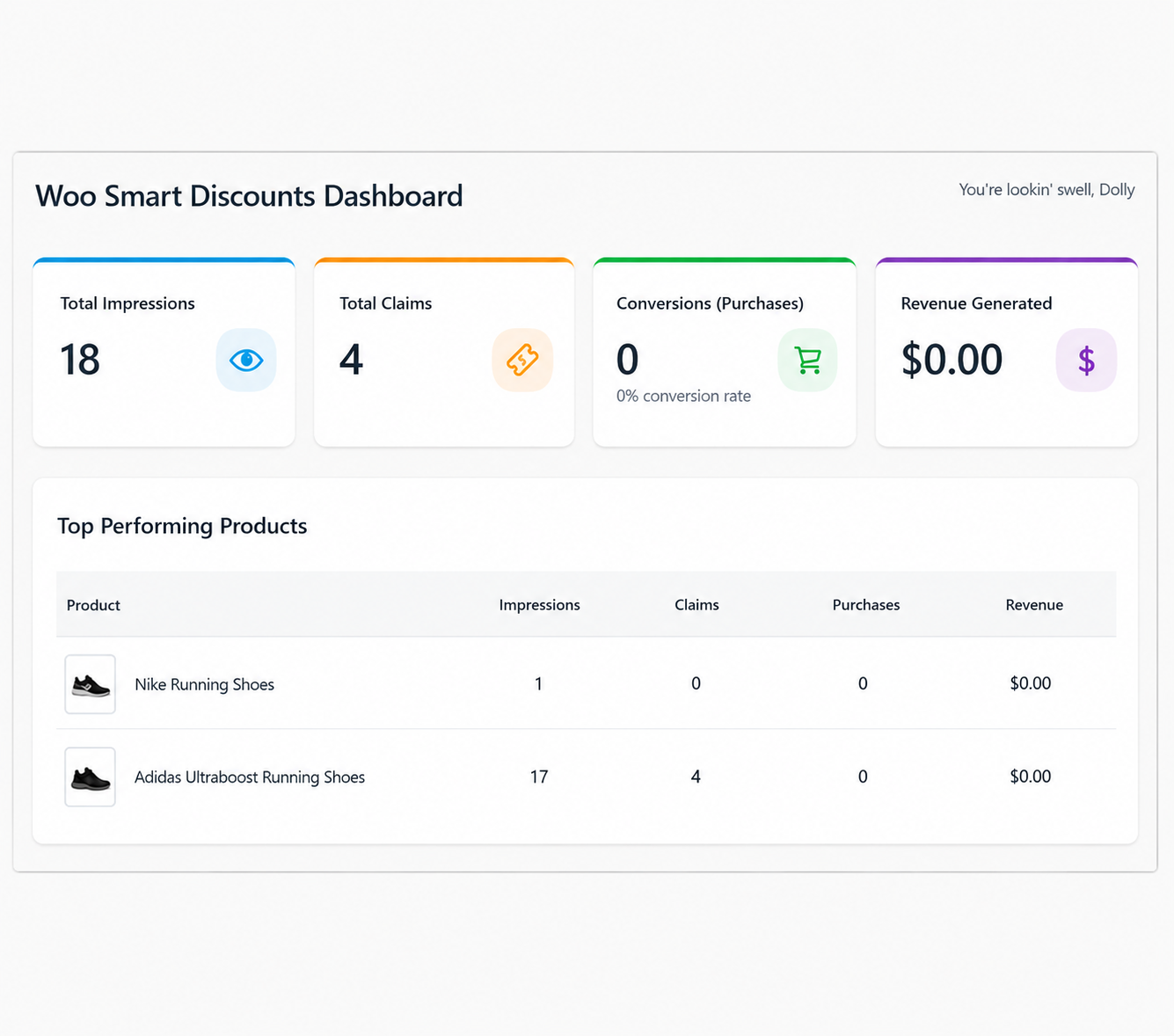Click the 0% conversion rate text
The width and height of the screenshot is (1174, 1036).
(683, 396)
